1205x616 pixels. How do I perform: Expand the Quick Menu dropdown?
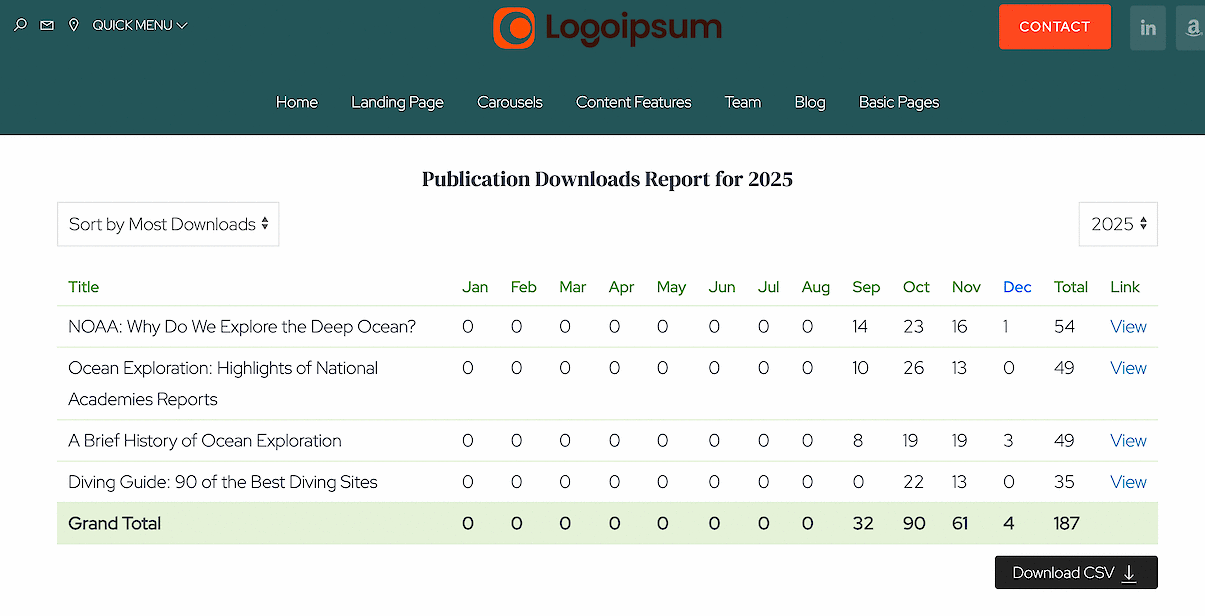[x=140, y=25]
